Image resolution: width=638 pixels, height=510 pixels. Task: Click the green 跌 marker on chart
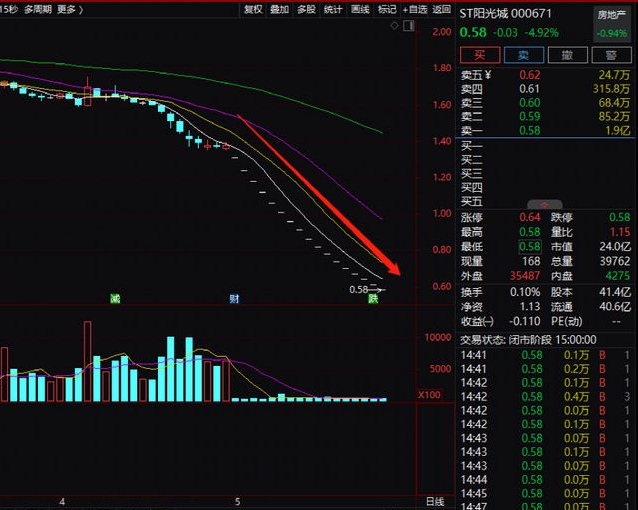point(373,299)
